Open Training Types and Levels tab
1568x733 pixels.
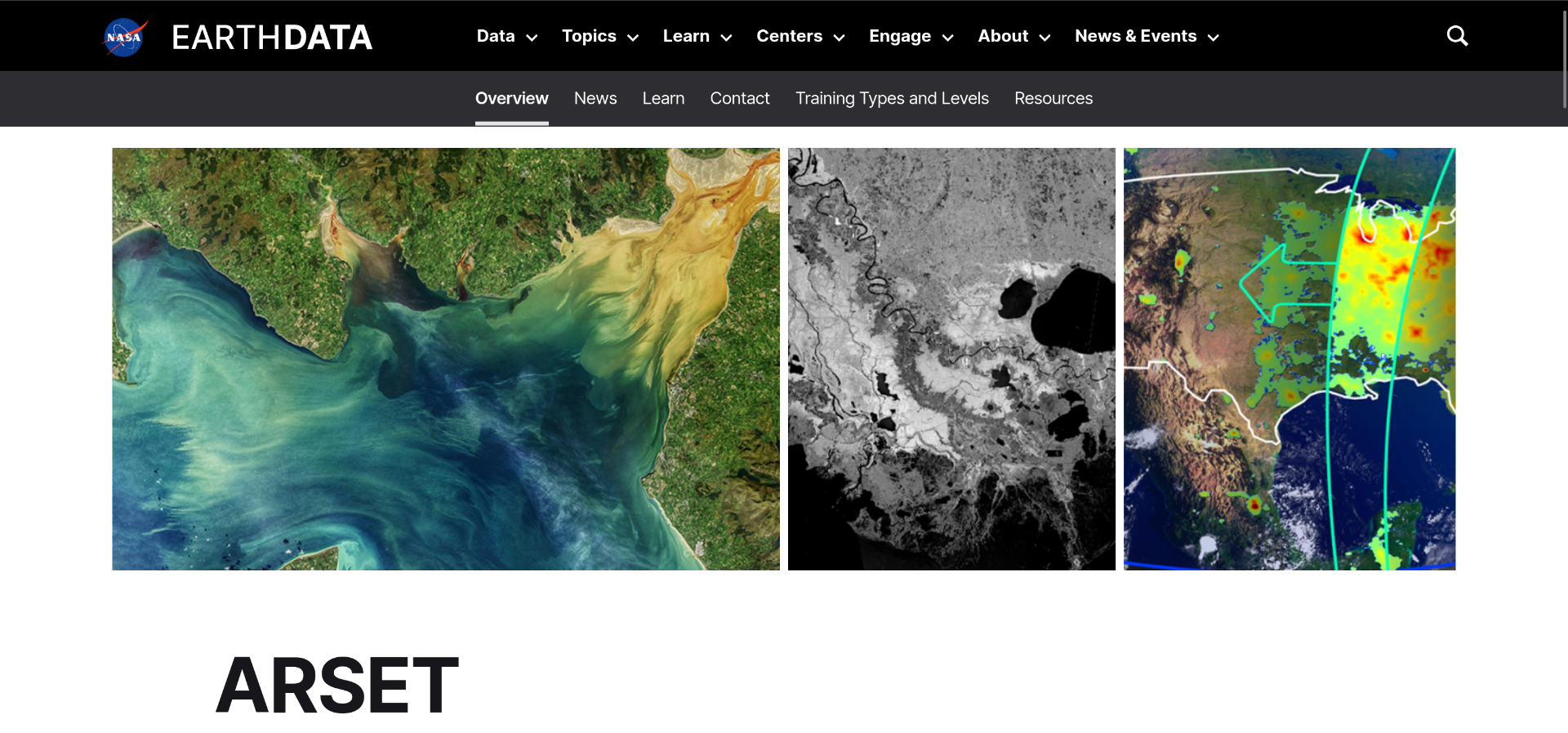(x=892, y=98)
